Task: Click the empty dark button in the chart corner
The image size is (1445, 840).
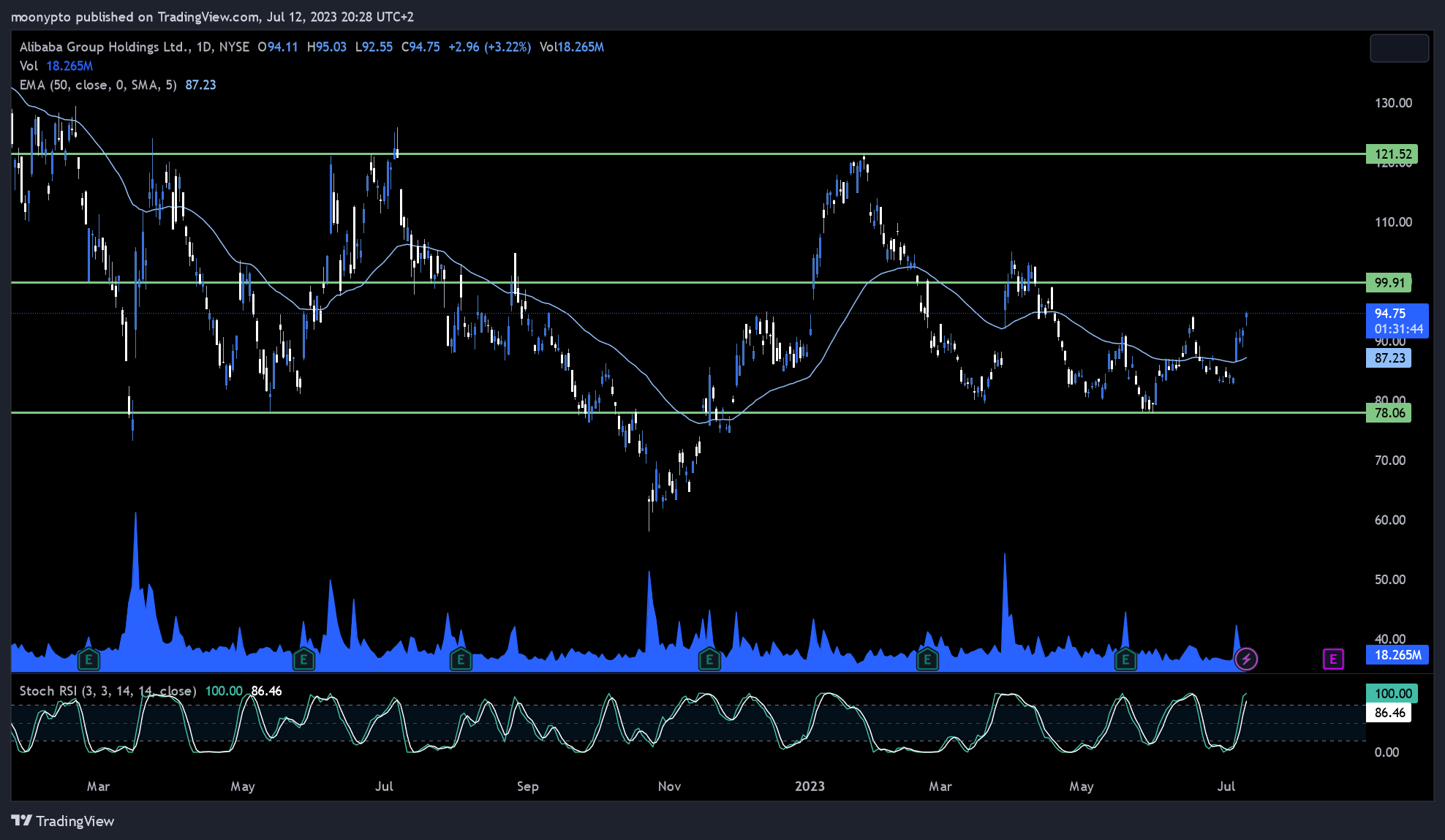Action: click(1399, 48)
